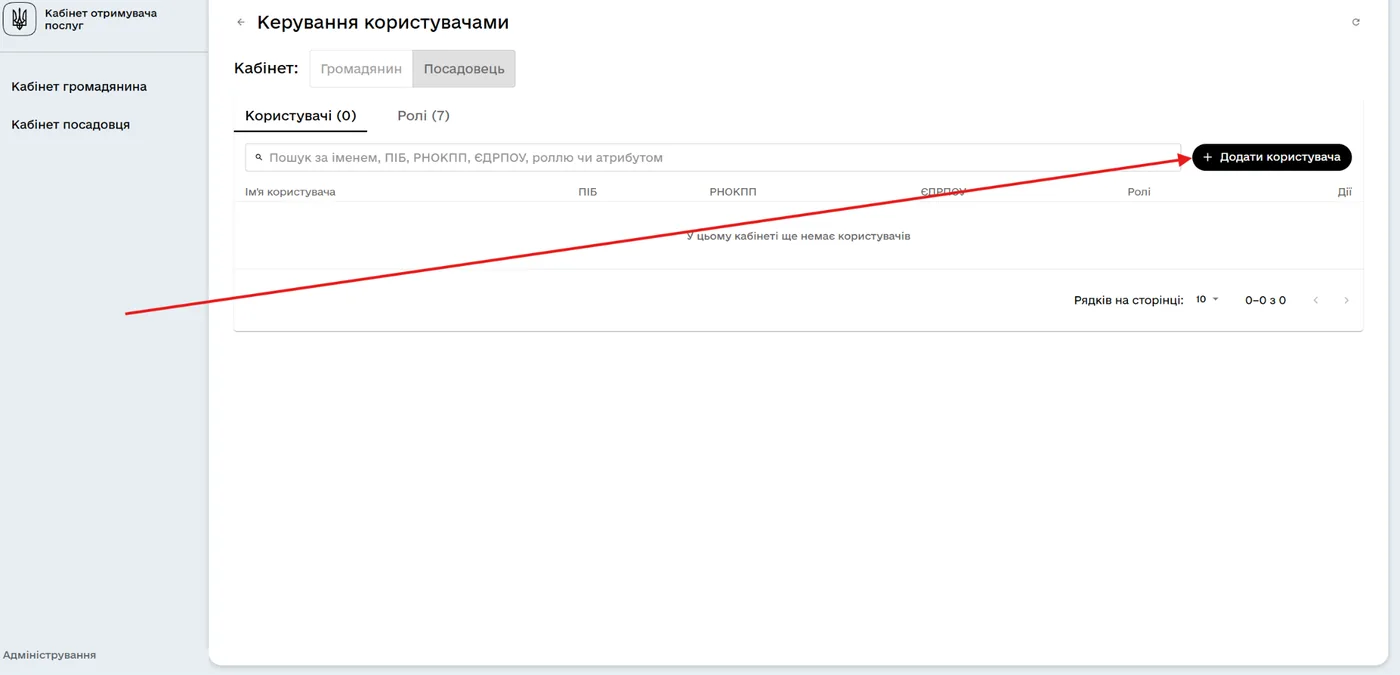
Task: Go to the previous page of users
Action: 1316,300
